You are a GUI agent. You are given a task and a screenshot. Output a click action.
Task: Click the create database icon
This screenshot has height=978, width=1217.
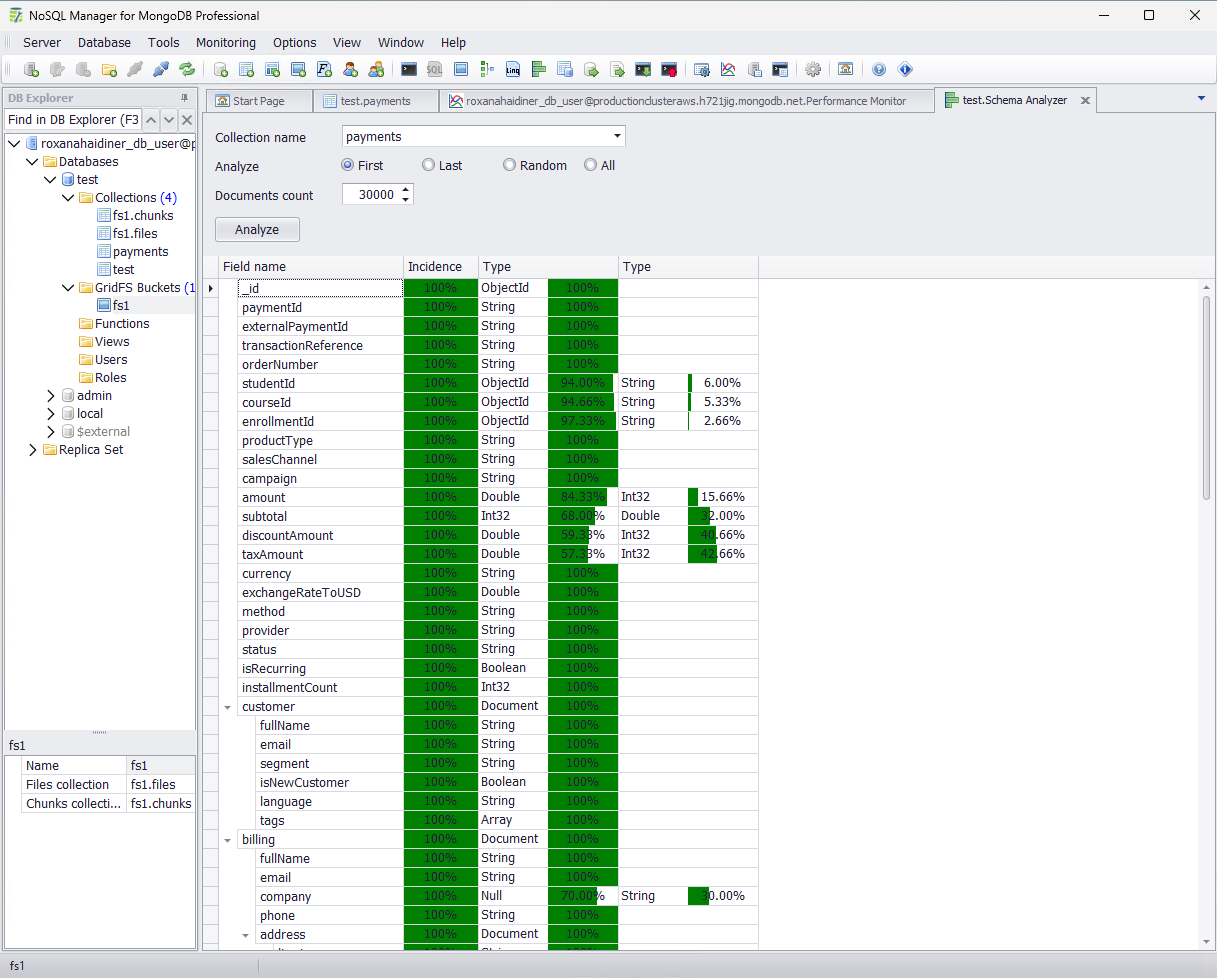pos(221,69)
